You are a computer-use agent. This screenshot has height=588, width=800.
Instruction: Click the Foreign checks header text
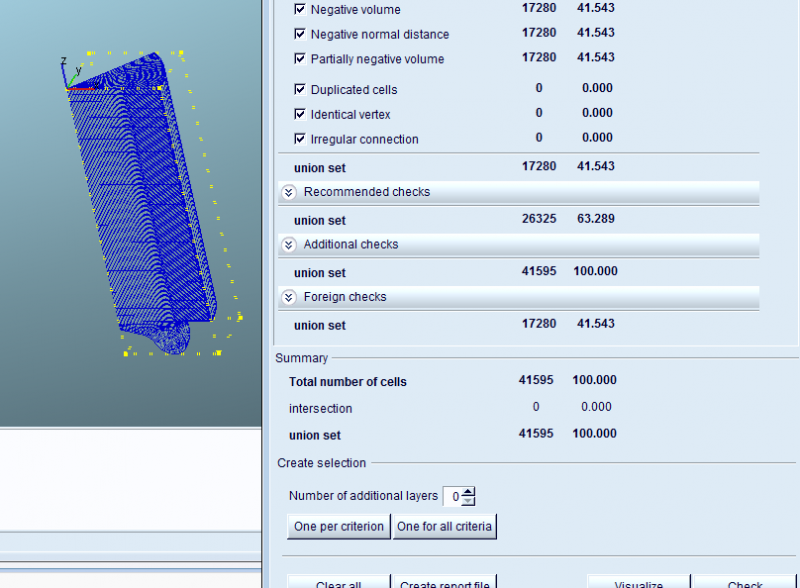pos(345,297)
